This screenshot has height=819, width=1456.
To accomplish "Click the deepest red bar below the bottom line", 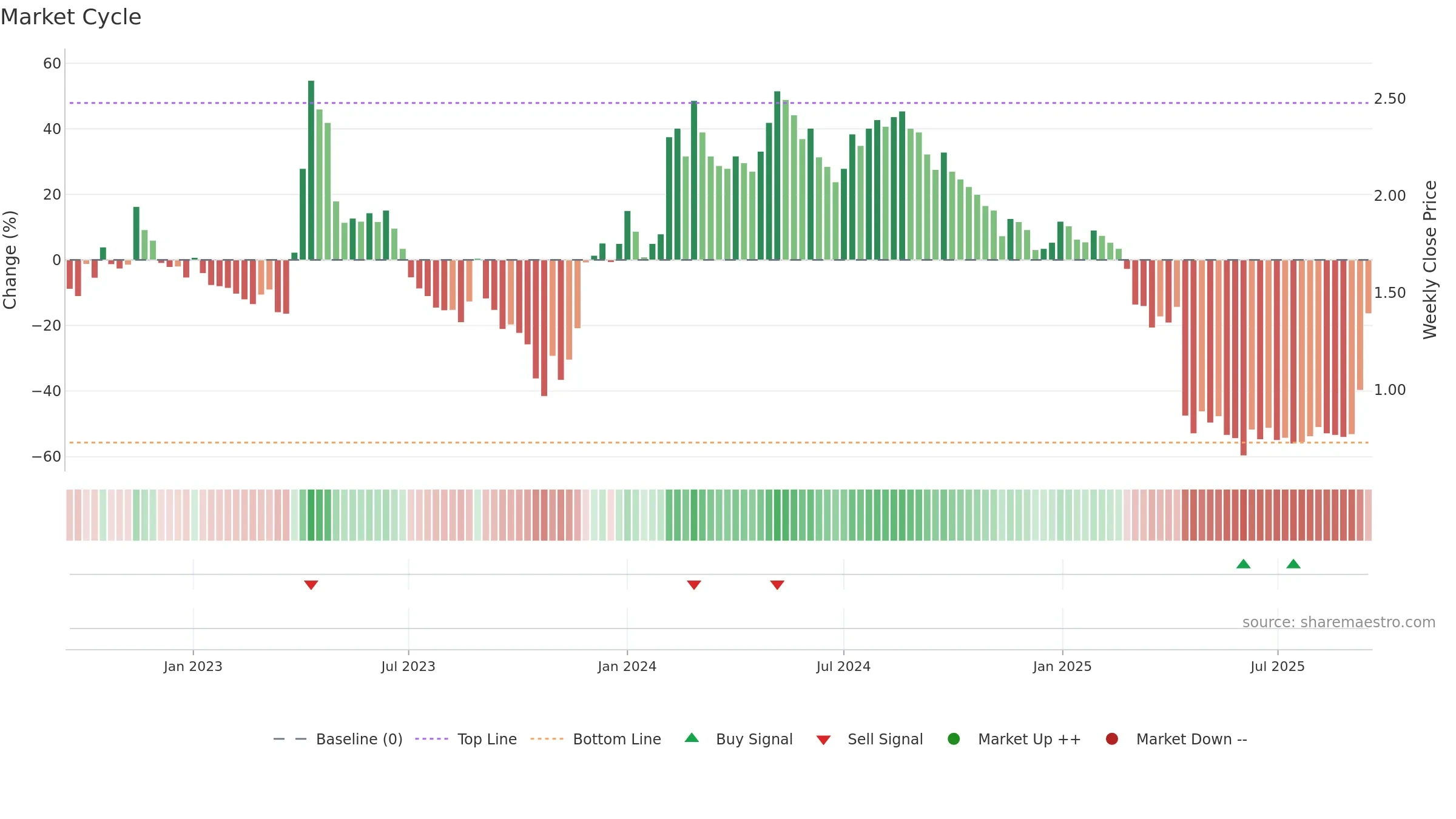I will (x=1244, y=358).
